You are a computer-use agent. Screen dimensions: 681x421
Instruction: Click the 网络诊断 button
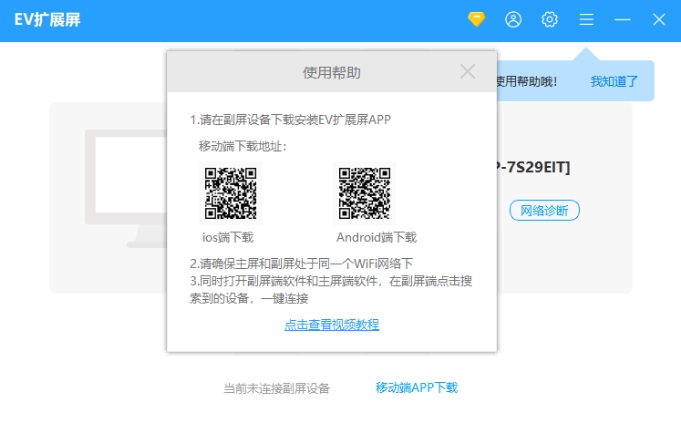[544, 211]
